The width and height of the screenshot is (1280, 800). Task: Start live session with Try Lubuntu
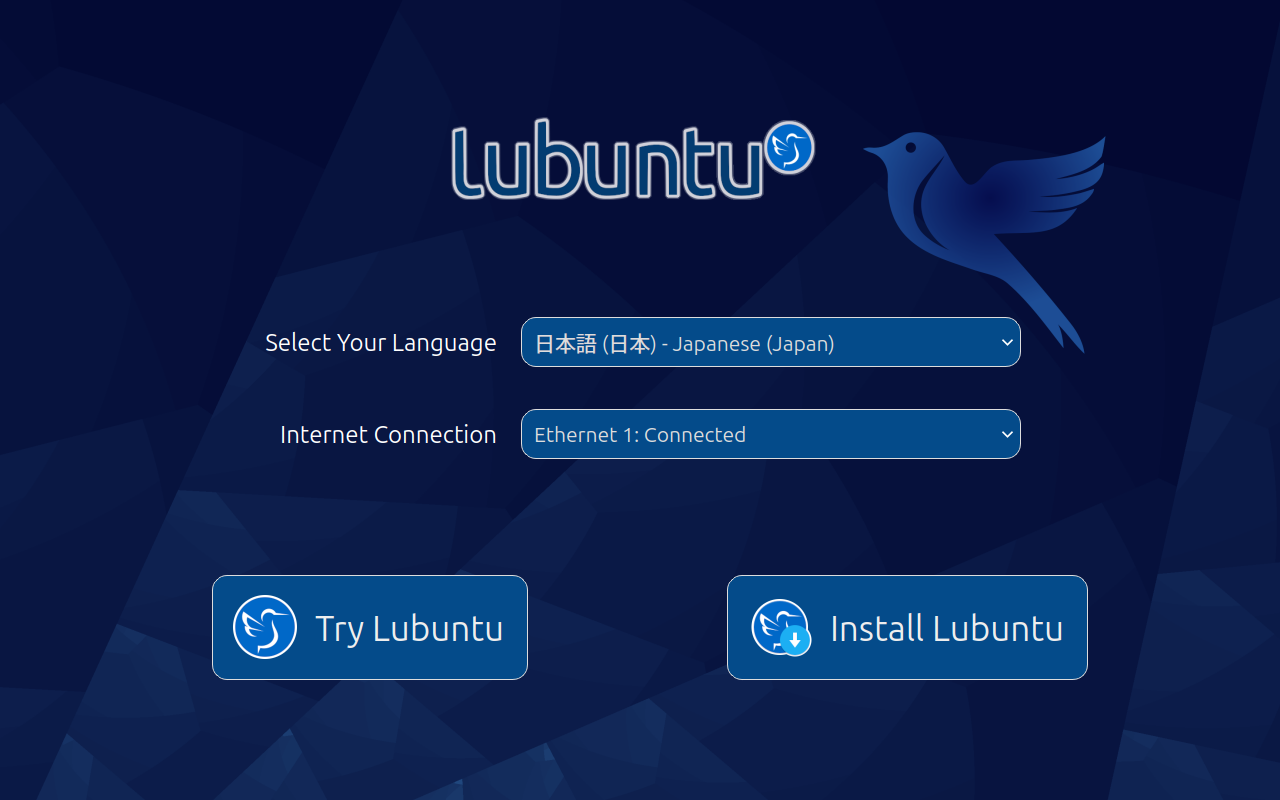[370, 627]
